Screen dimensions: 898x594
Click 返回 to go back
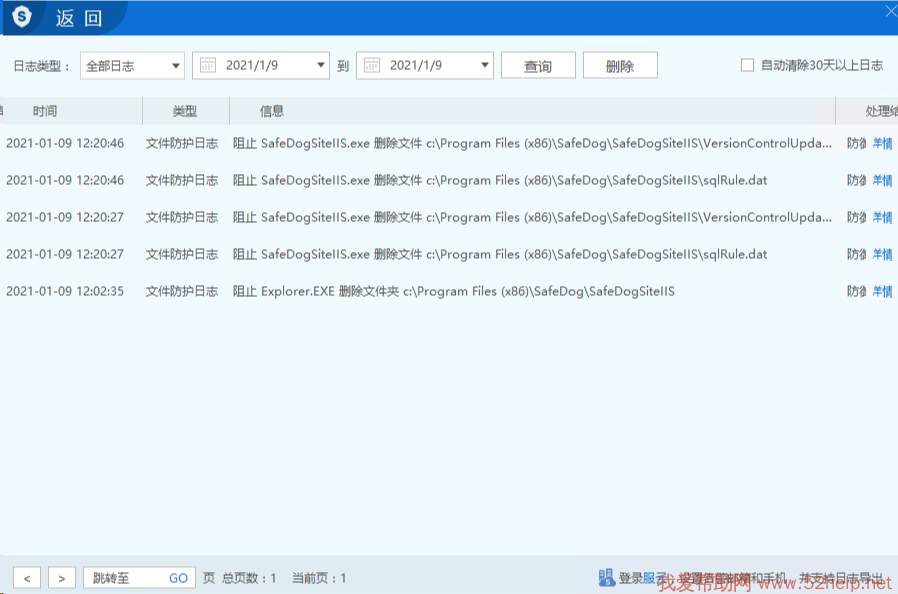[x=78, y=17]
